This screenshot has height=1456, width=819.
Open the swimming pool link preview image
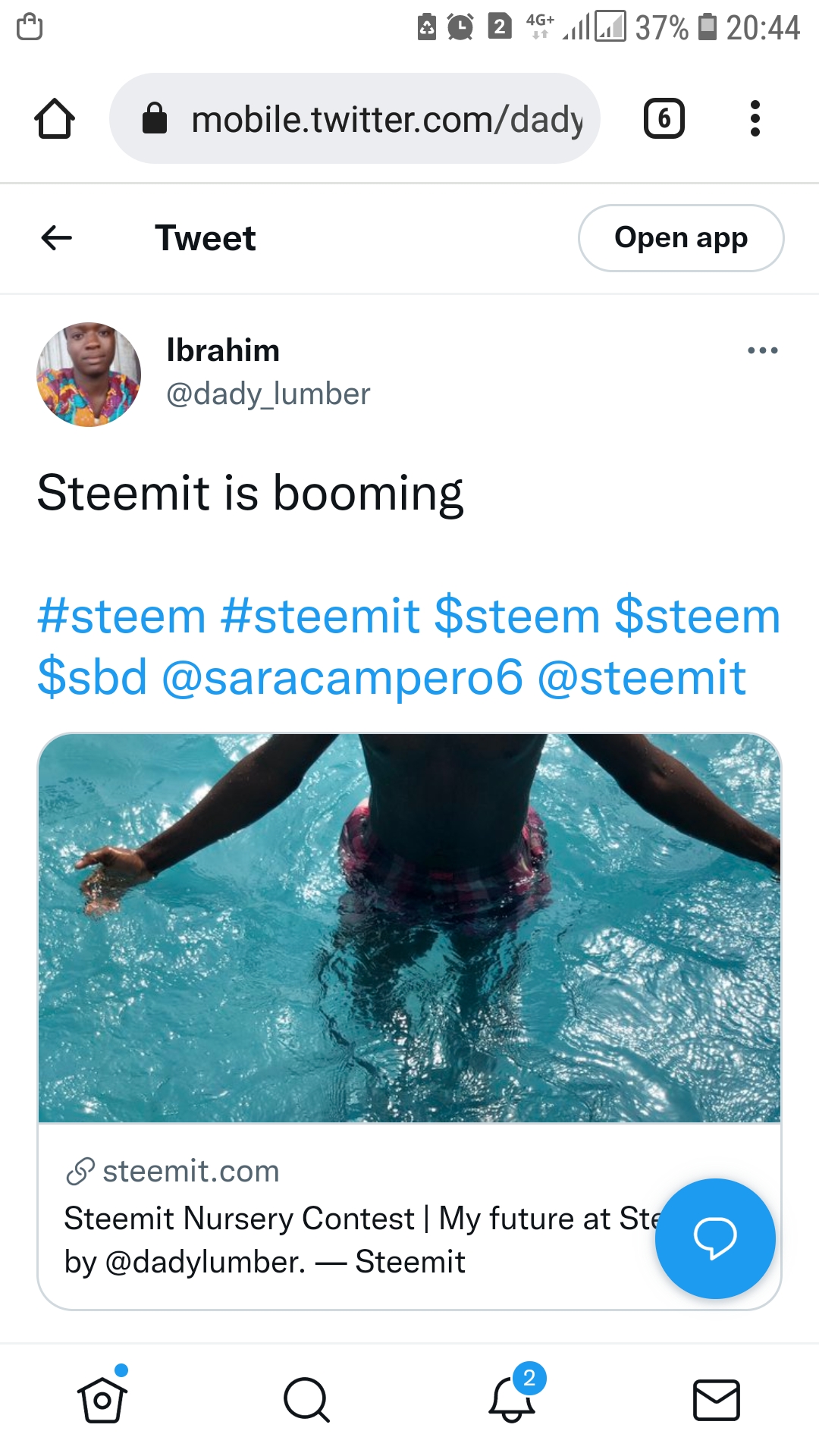[x=409, y=928]
